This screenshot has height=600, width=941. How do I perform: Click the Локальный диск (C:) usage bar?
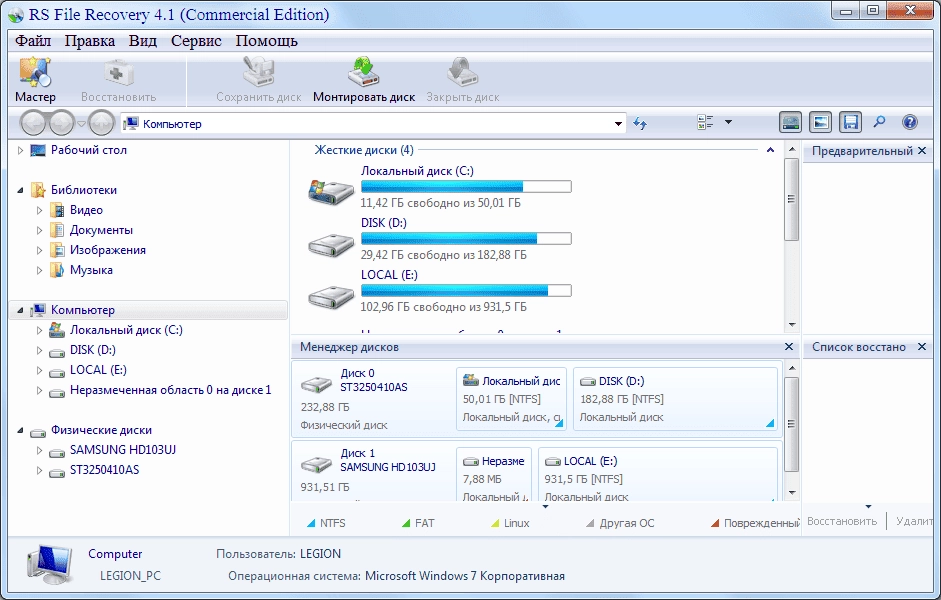(x=466, y=187)
